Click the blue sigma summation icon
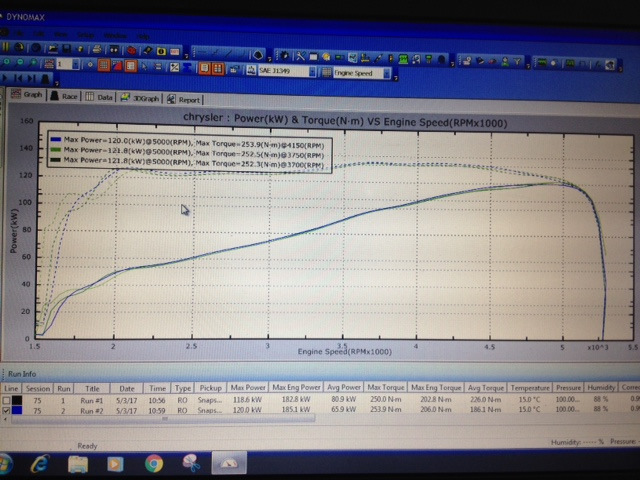This screenshot has height=480, width=640. coord(187,67)
